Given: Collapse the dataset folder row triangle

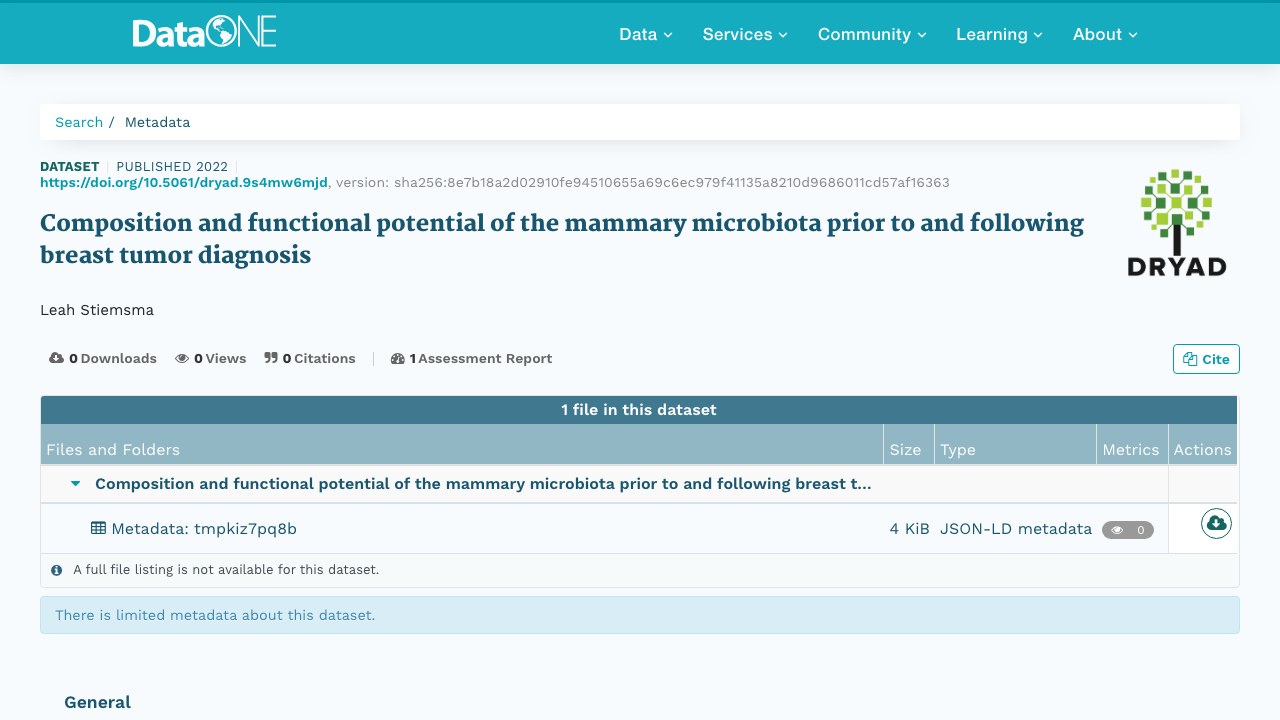Looking at the screenshot, I should point(76,484).
